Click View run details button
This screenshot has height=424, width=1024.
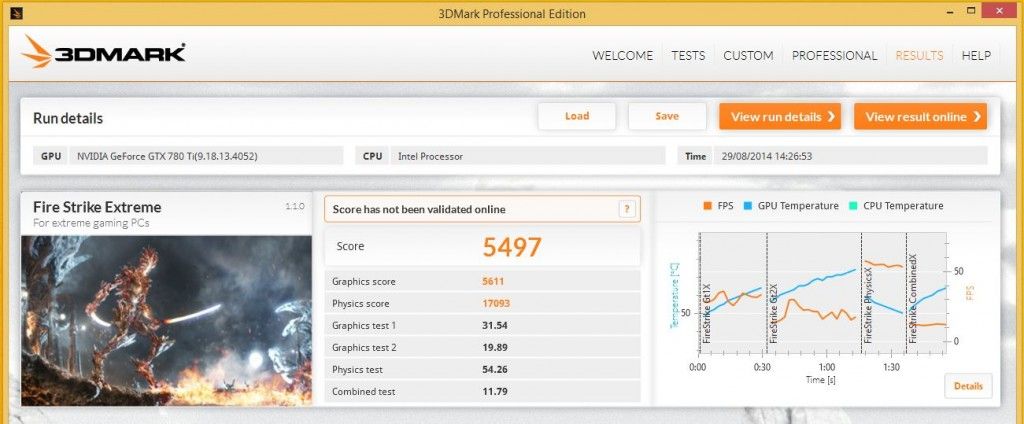pos(780,117)
